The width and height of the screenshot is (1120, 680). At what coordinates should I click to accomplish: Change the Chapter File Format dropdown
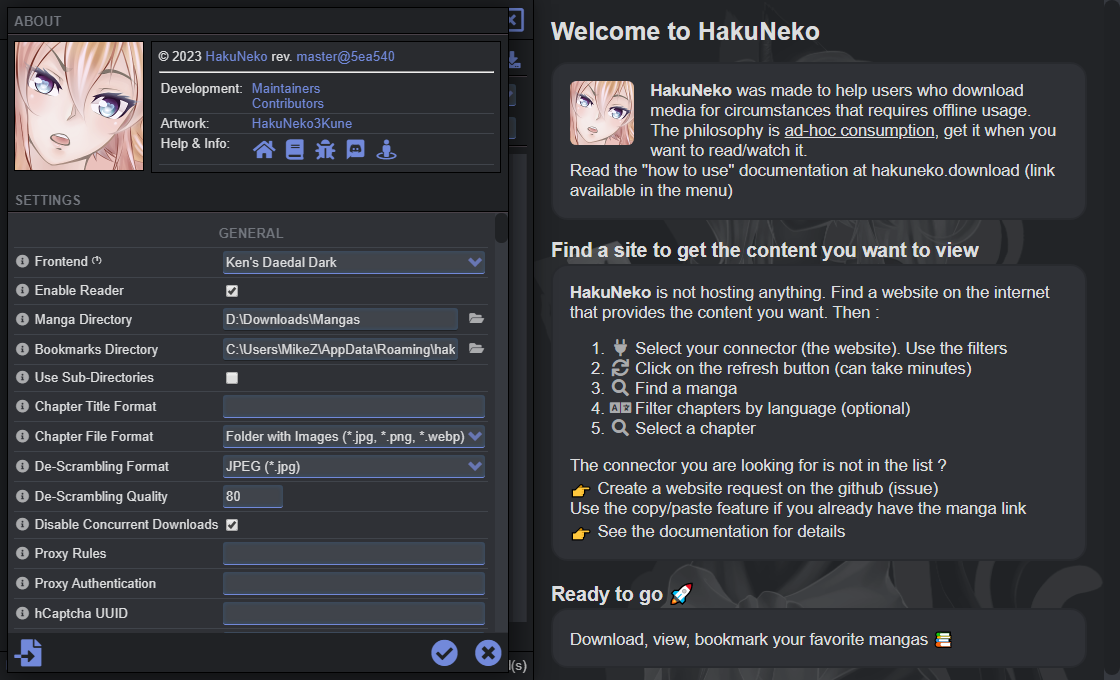pyautogui.click(x=354, y=436)
